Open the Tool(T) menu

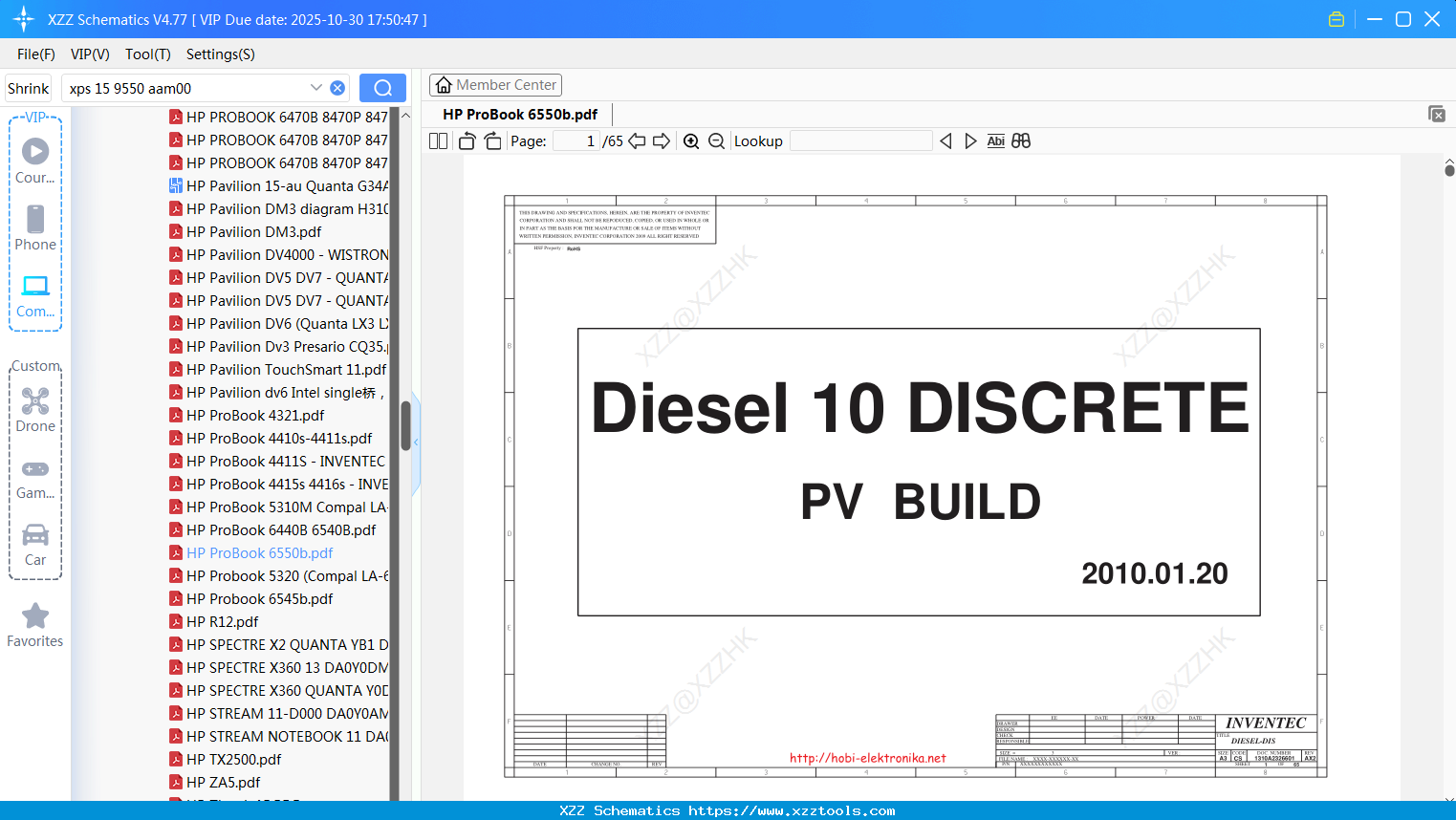pos(148,54)
